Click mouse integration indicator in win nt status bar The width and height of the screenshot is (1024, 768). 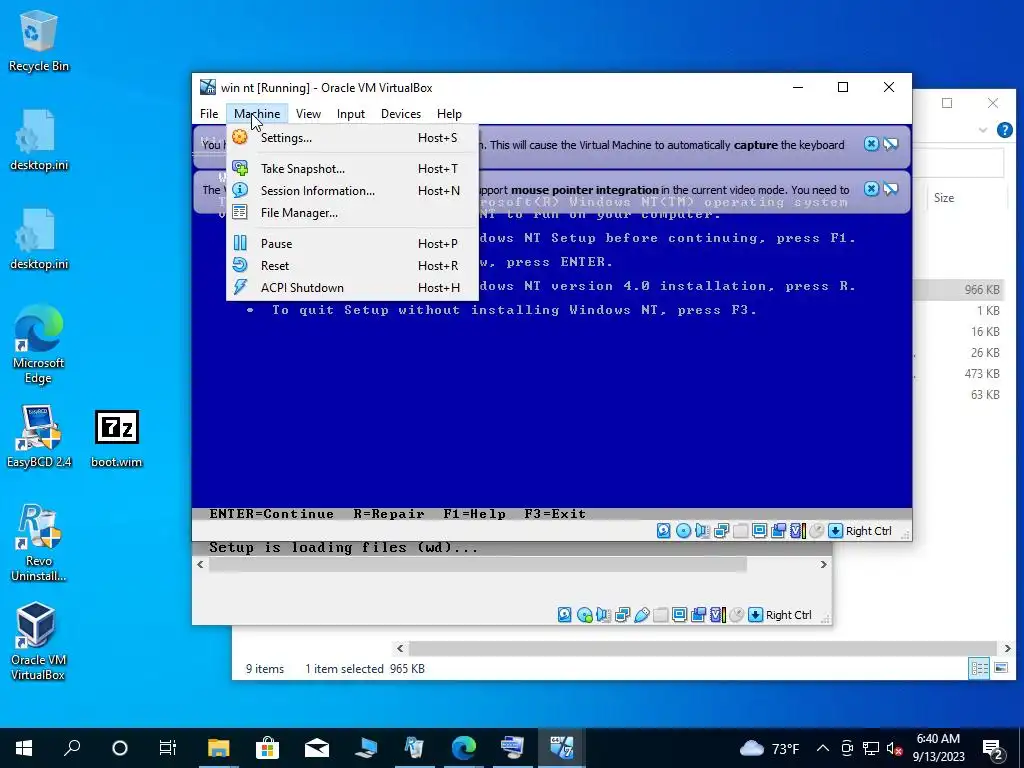coord(816,531)
